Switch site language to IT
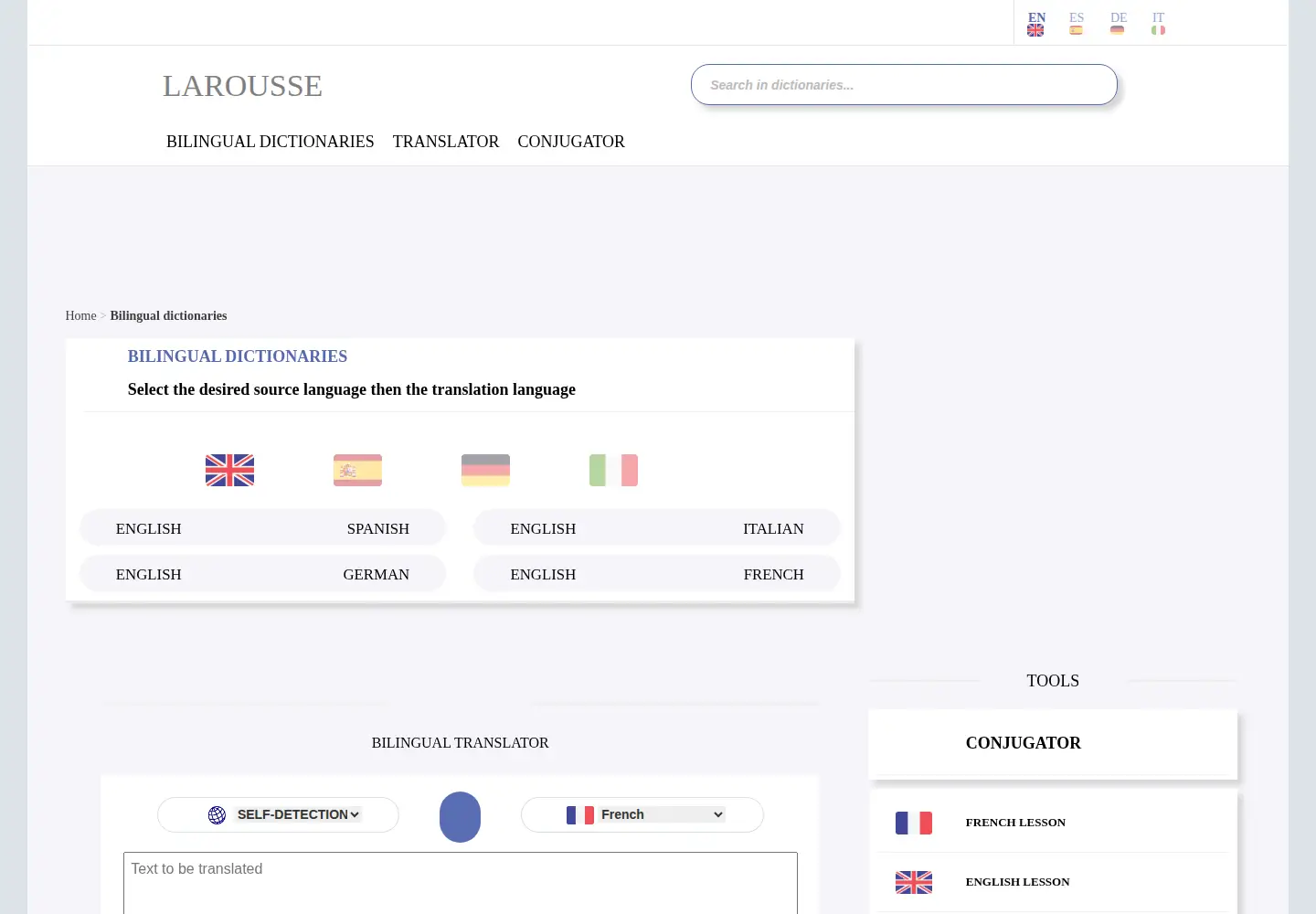The width and height of the screenshot is (1316, 914). pyautogui.click(x=1158, y=24)
